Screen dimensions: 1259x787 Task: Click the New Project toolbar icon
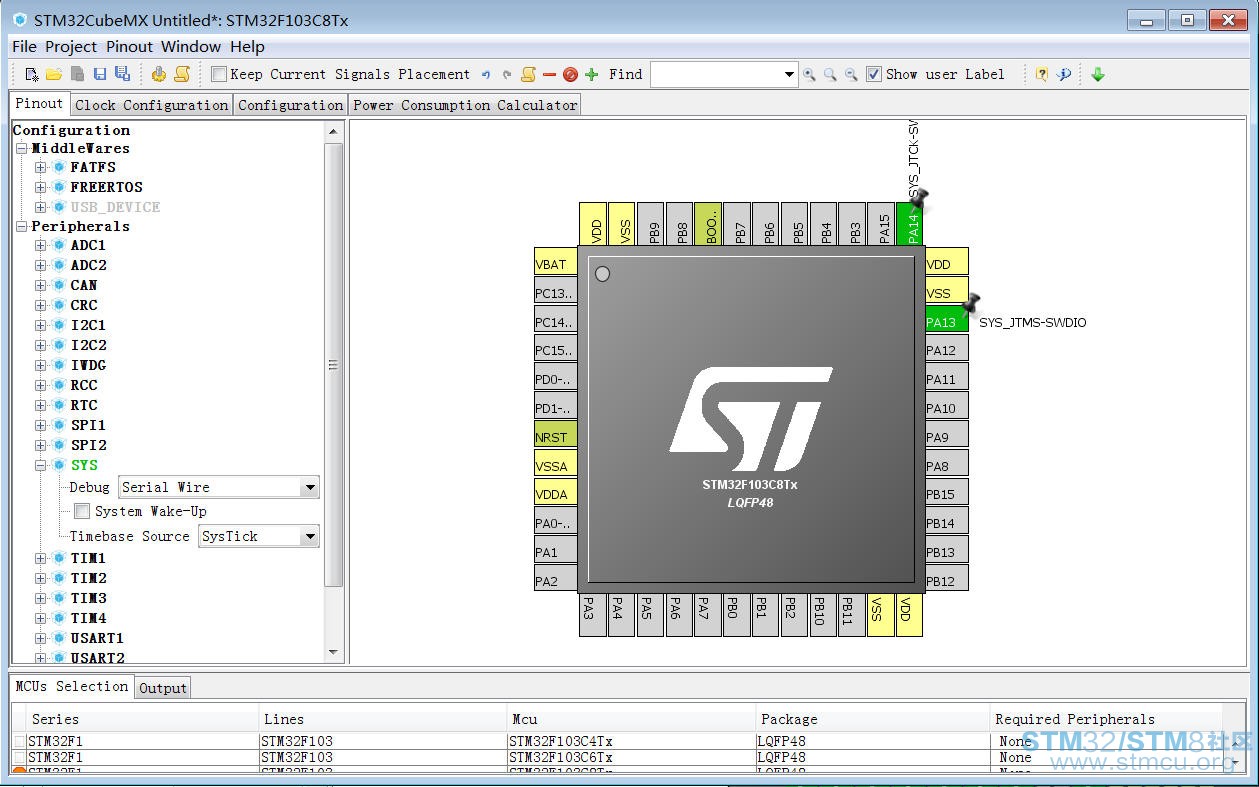pyautogui.click(x=32, y=74)
